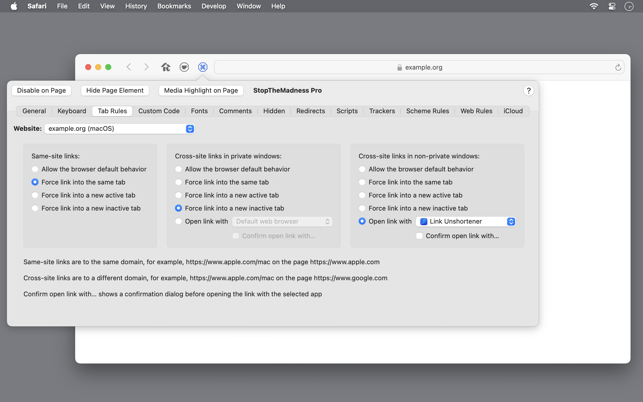Open the Help menu
Image resolution: width=643 pixels, height=402 pixels.
pyautogui.click(x=278, y=6)
